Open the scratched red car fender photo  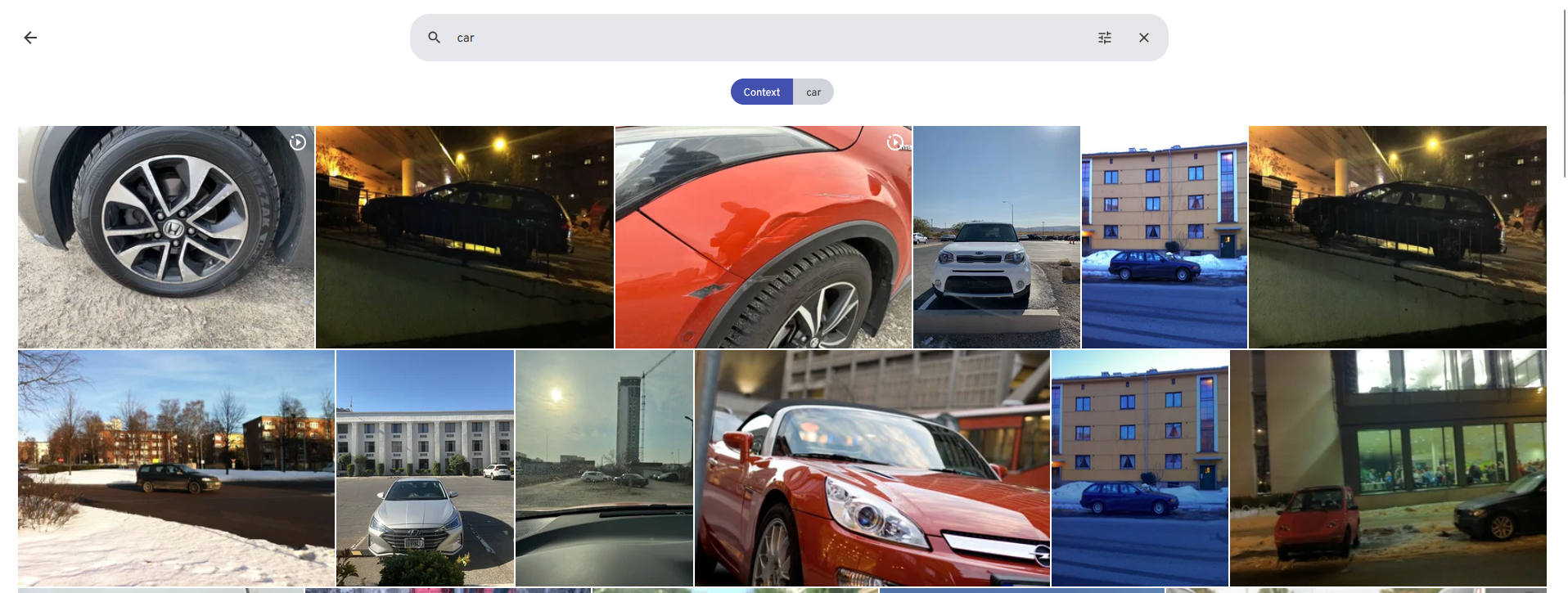tap(763, 237)
